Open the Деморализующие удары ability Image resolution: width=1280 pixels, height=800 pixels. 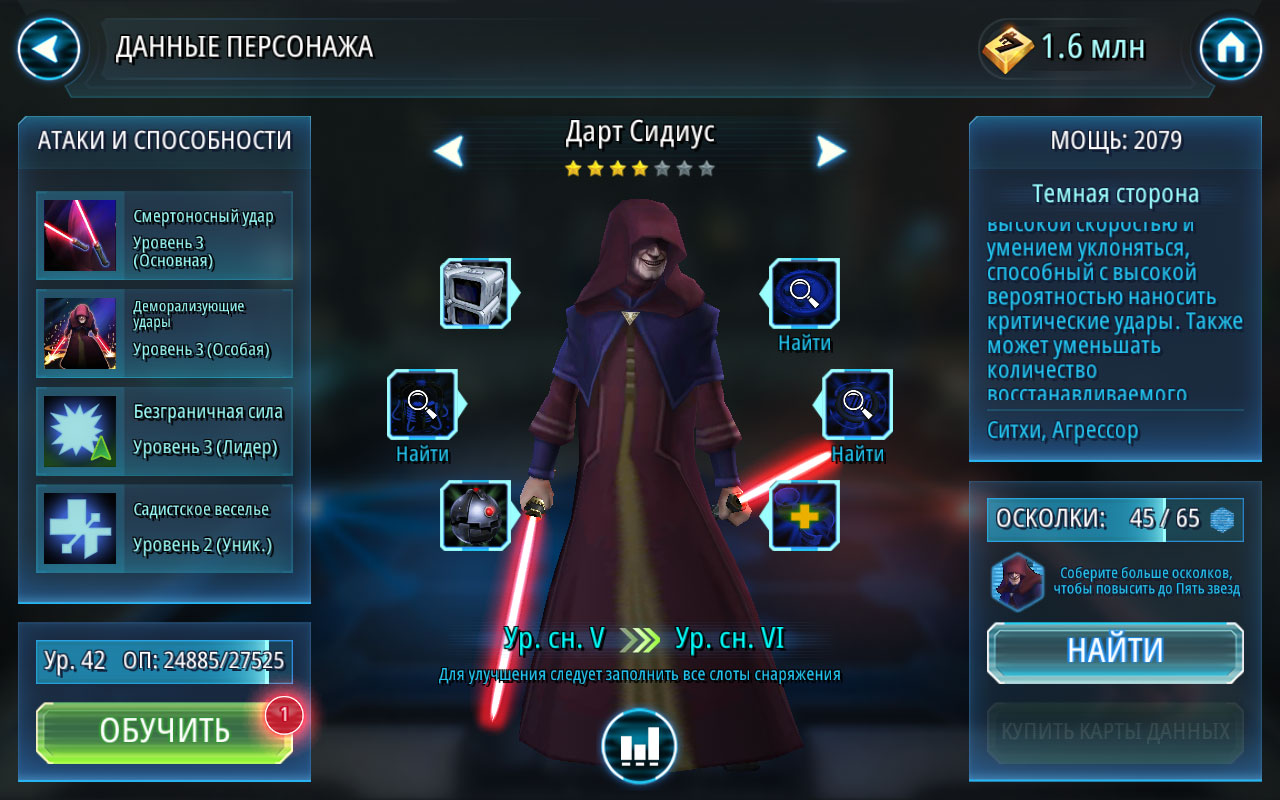coord(165,333)
